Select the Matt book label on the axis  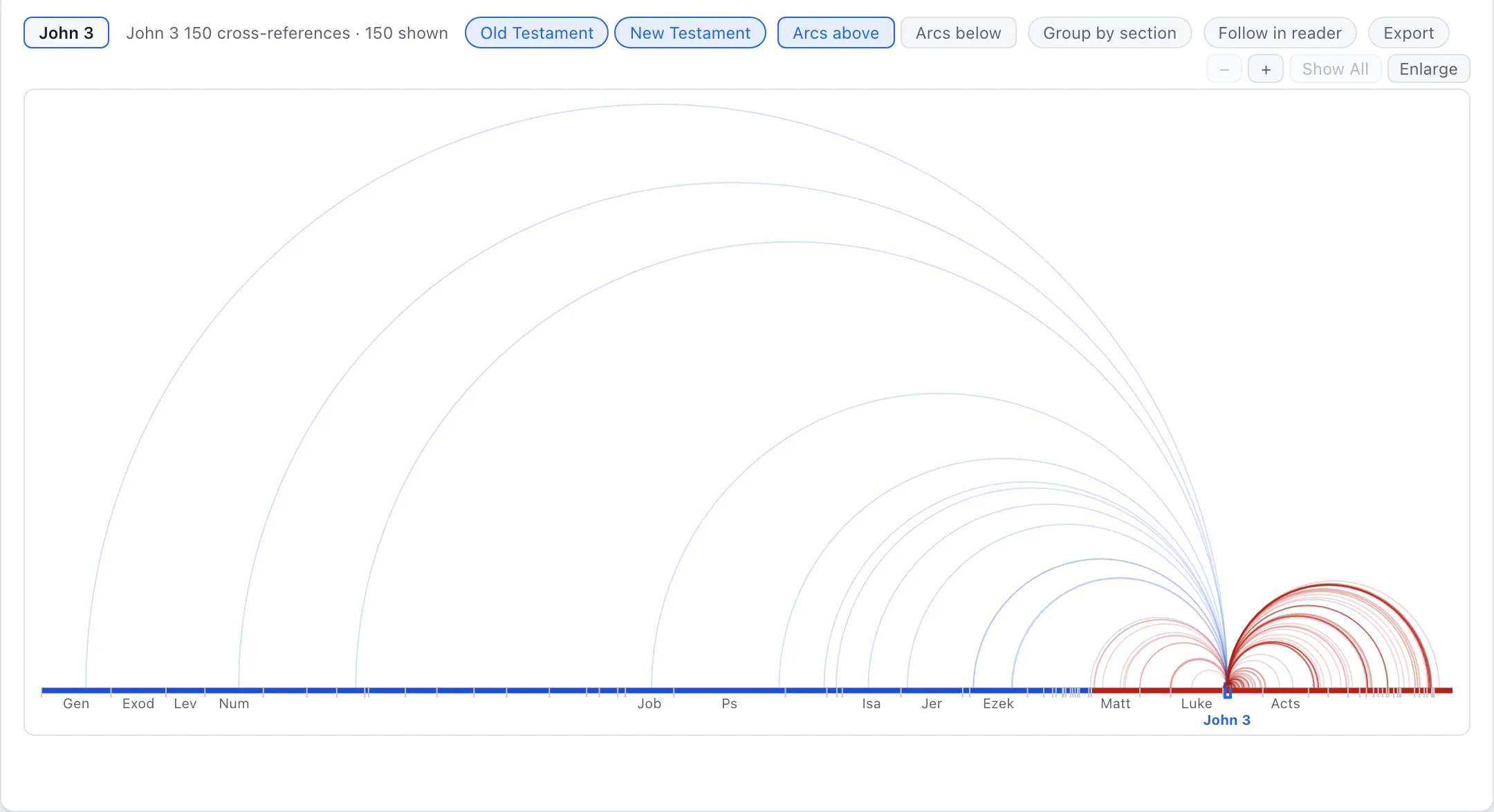click(x=1115, y=703)
